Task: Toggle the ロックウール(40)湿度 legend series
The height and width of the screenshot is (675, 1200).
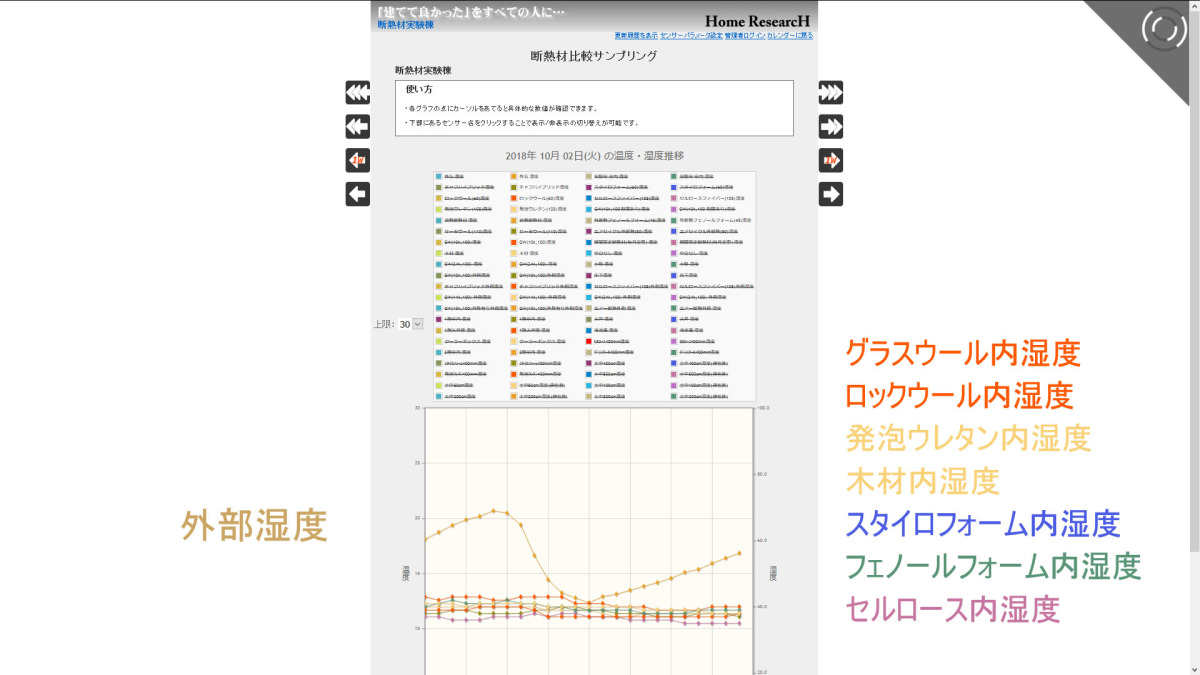Action: point(541,198)
